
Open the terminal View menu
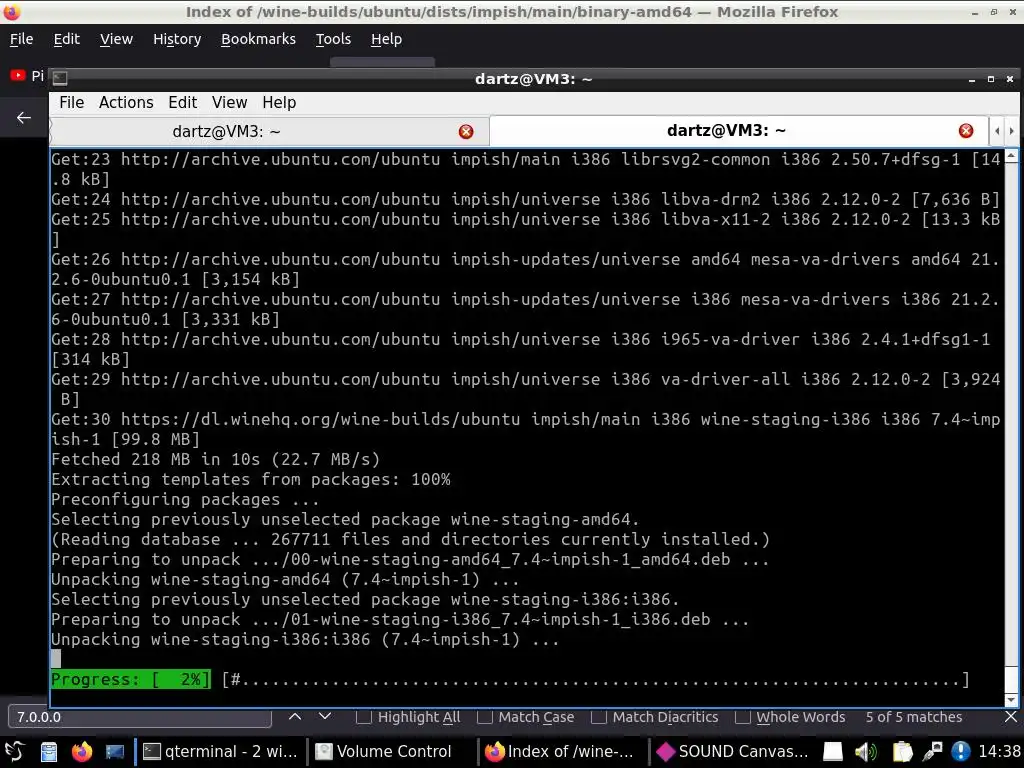pyautogui.click(x=229, y=103)
